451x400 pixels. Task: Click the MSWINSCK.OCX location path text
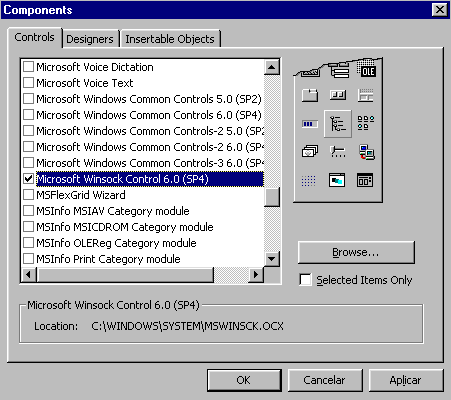187,326
